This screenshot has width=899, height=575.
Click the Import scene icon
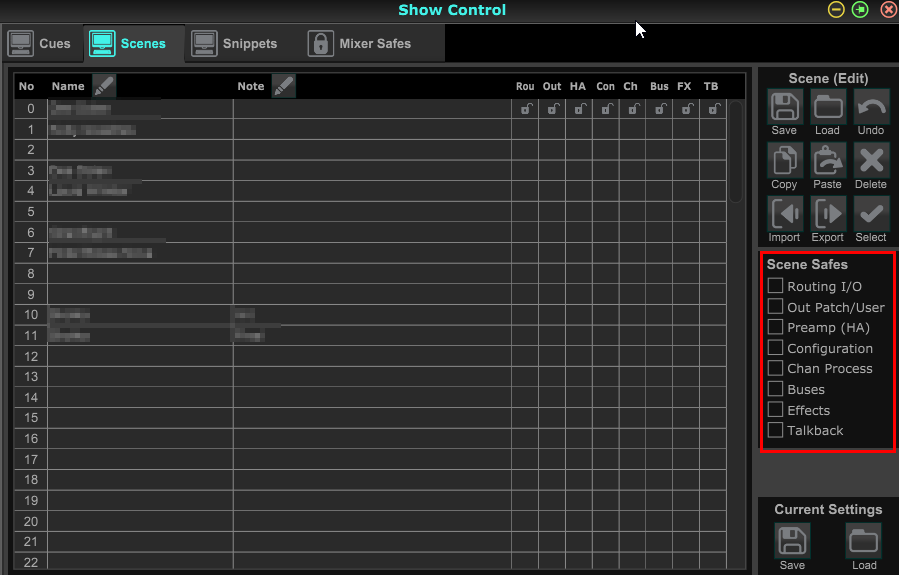click(x=784, y=214)
